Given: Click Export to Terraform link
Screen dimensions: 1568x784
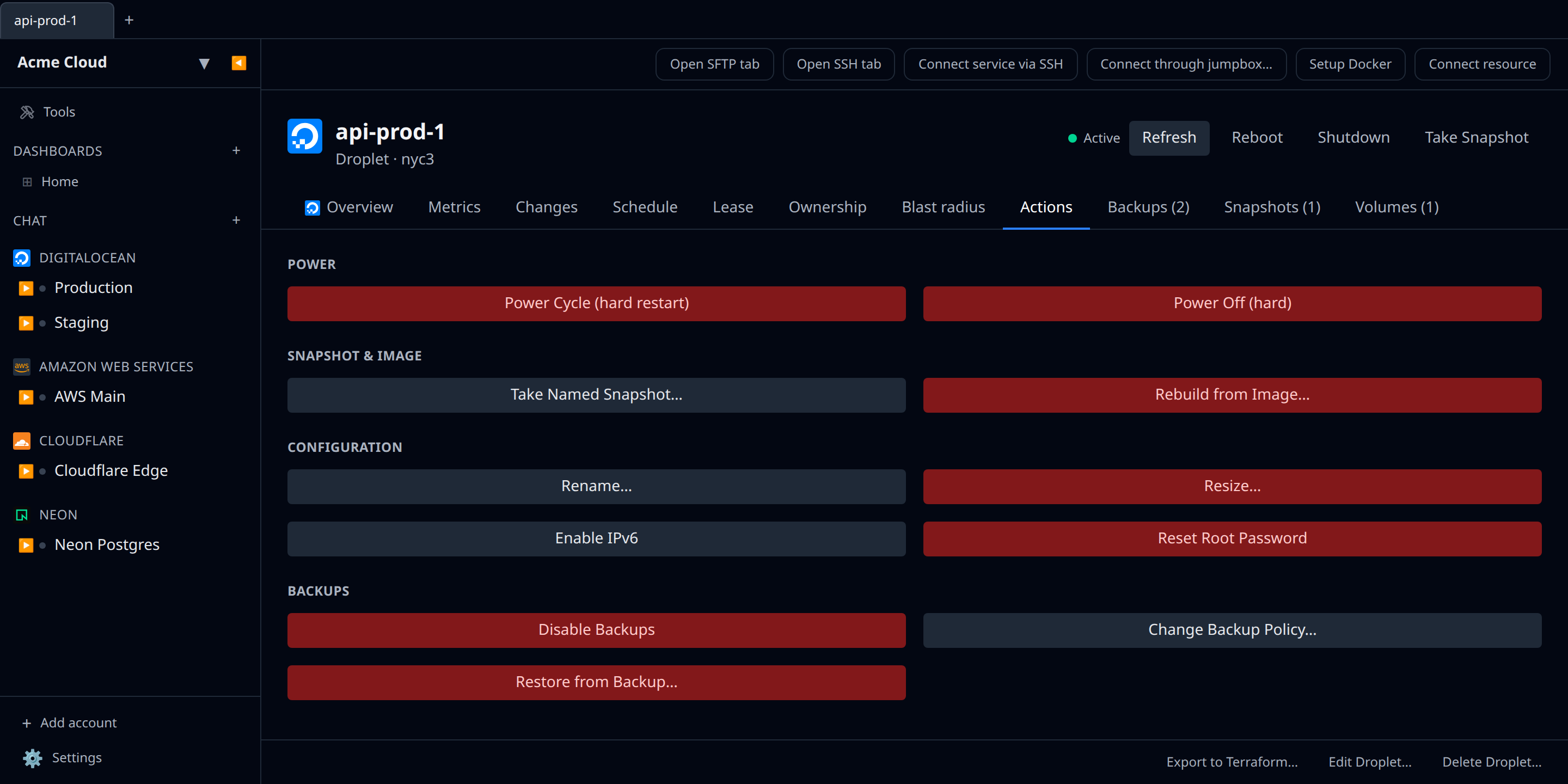Looking at the screenshot, I should [x=1232, y=762].
